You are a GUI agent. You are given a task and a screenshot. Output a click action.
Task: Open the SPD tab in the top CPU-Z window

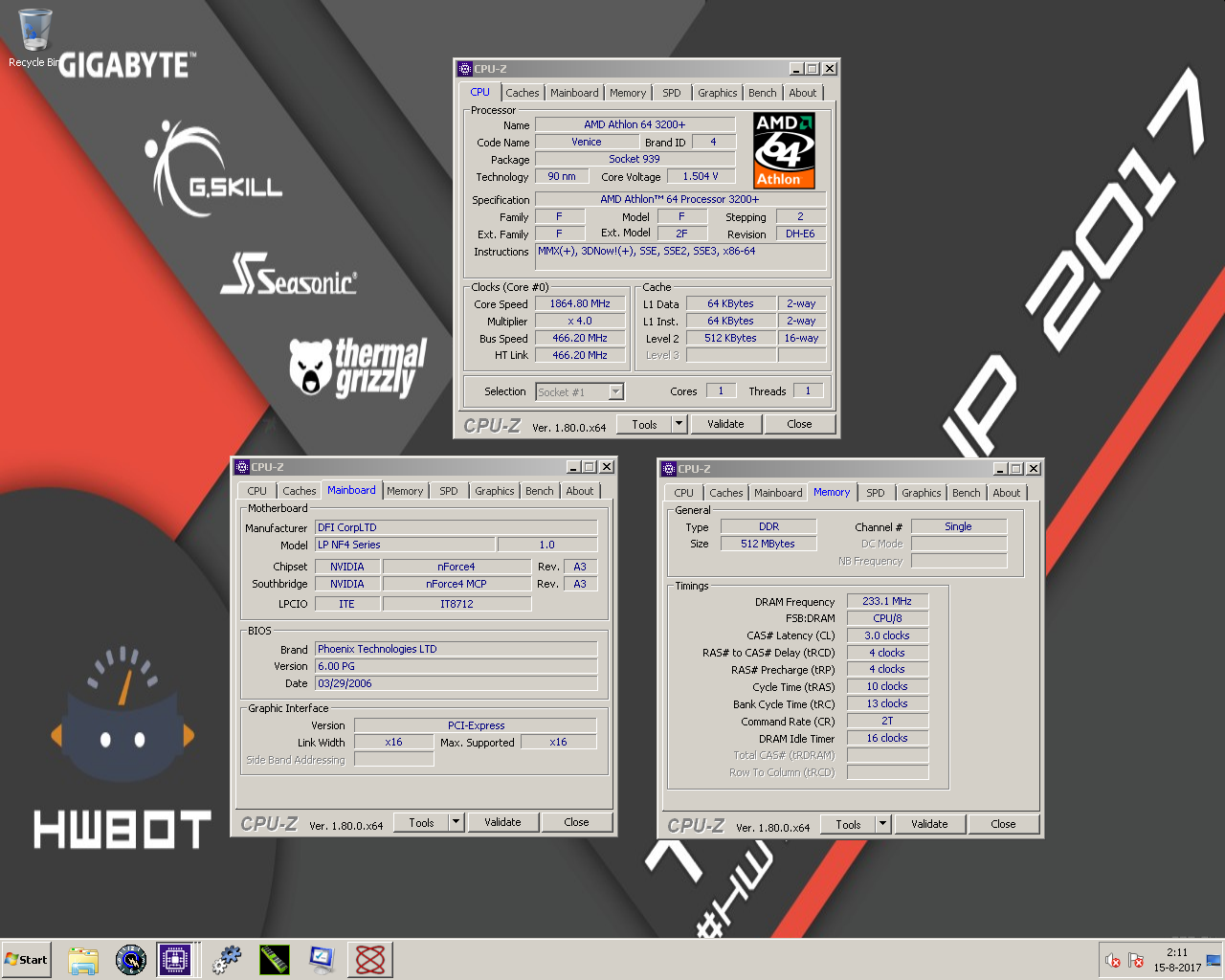click(x=672, y=93)
